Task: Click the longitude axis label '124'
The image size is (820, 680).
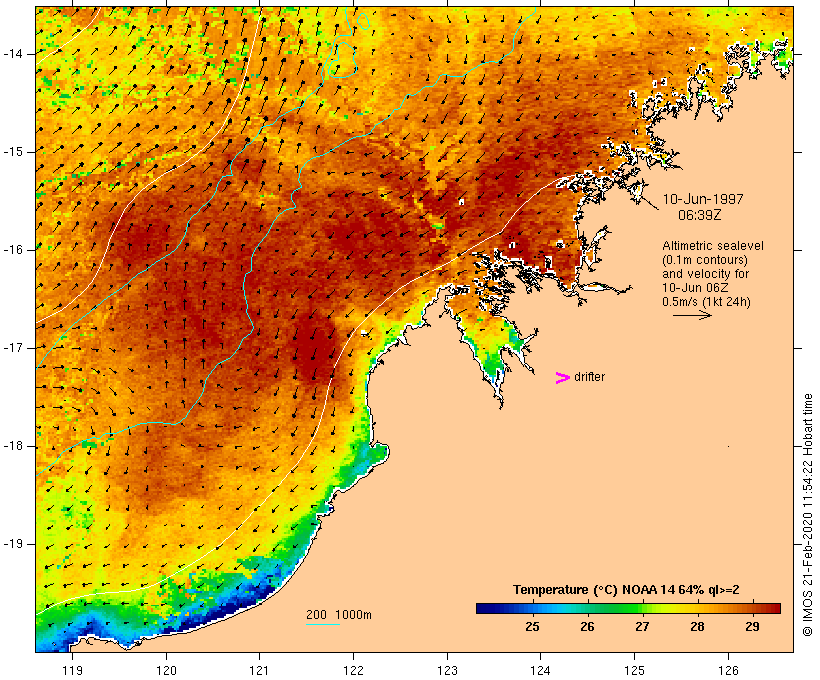Action: click(x=540, y=670)
